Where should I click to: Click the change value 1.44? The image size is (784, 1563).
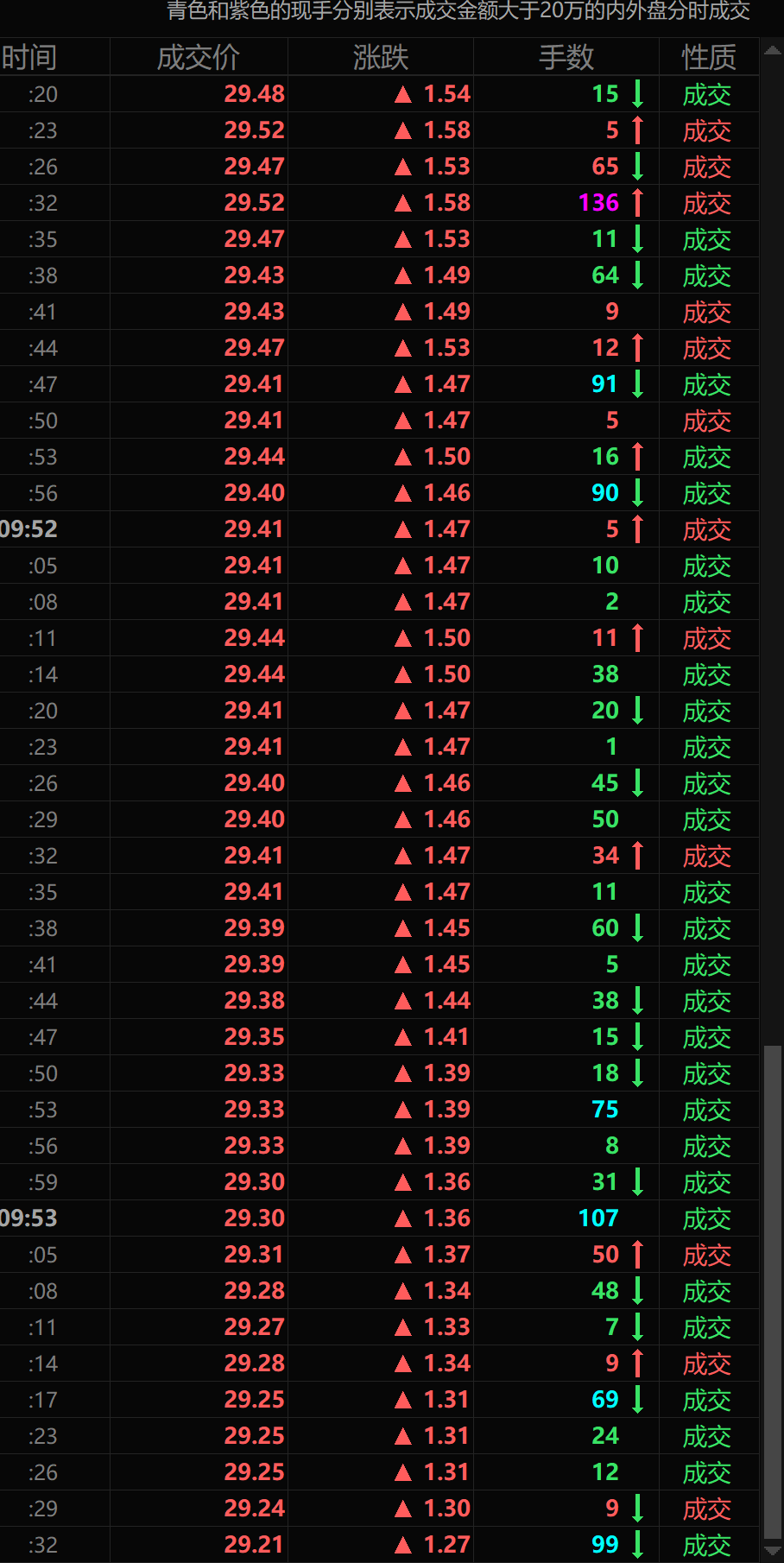(x=447, y=1001)
